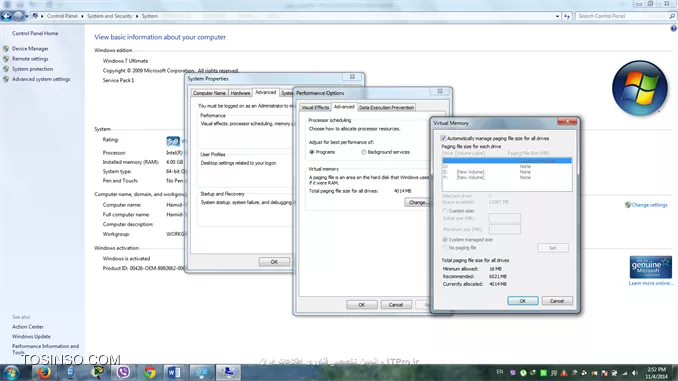Click the Maximum size input field
This screenshot has height=381, width=678.
(x=505, y=229)
